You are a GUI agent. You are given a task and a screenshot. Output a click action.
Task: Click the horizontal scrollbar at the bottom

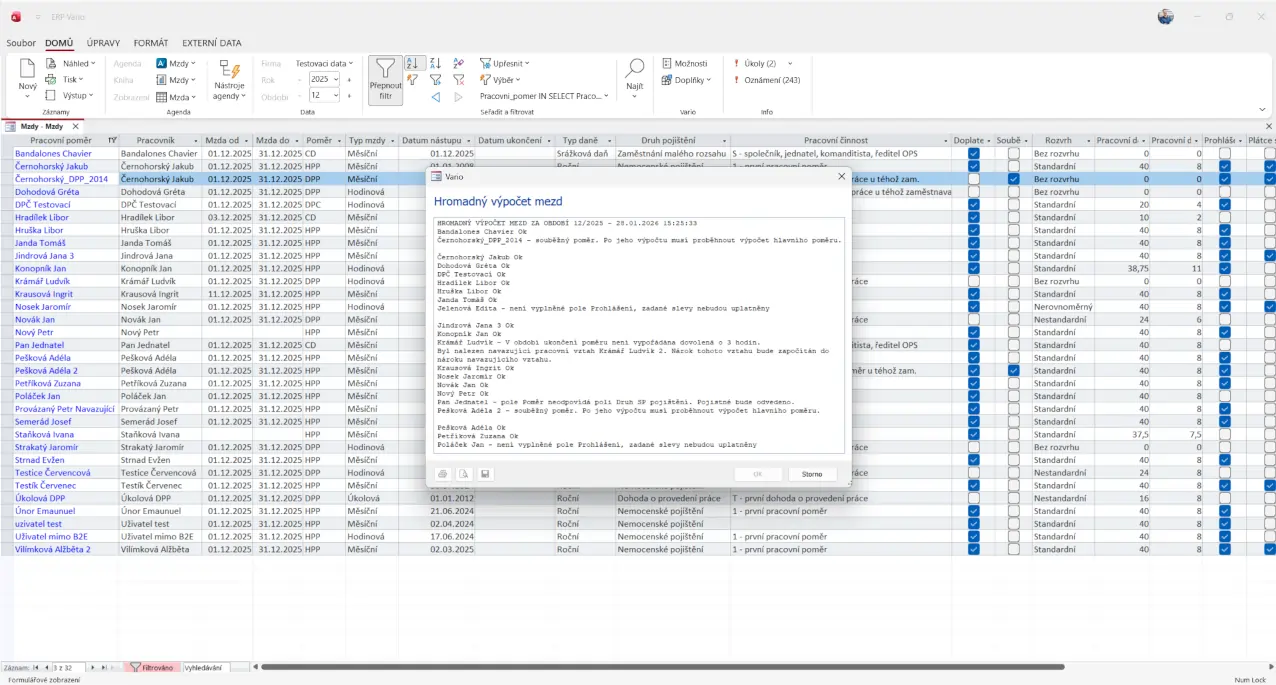(x=660, y=667)
